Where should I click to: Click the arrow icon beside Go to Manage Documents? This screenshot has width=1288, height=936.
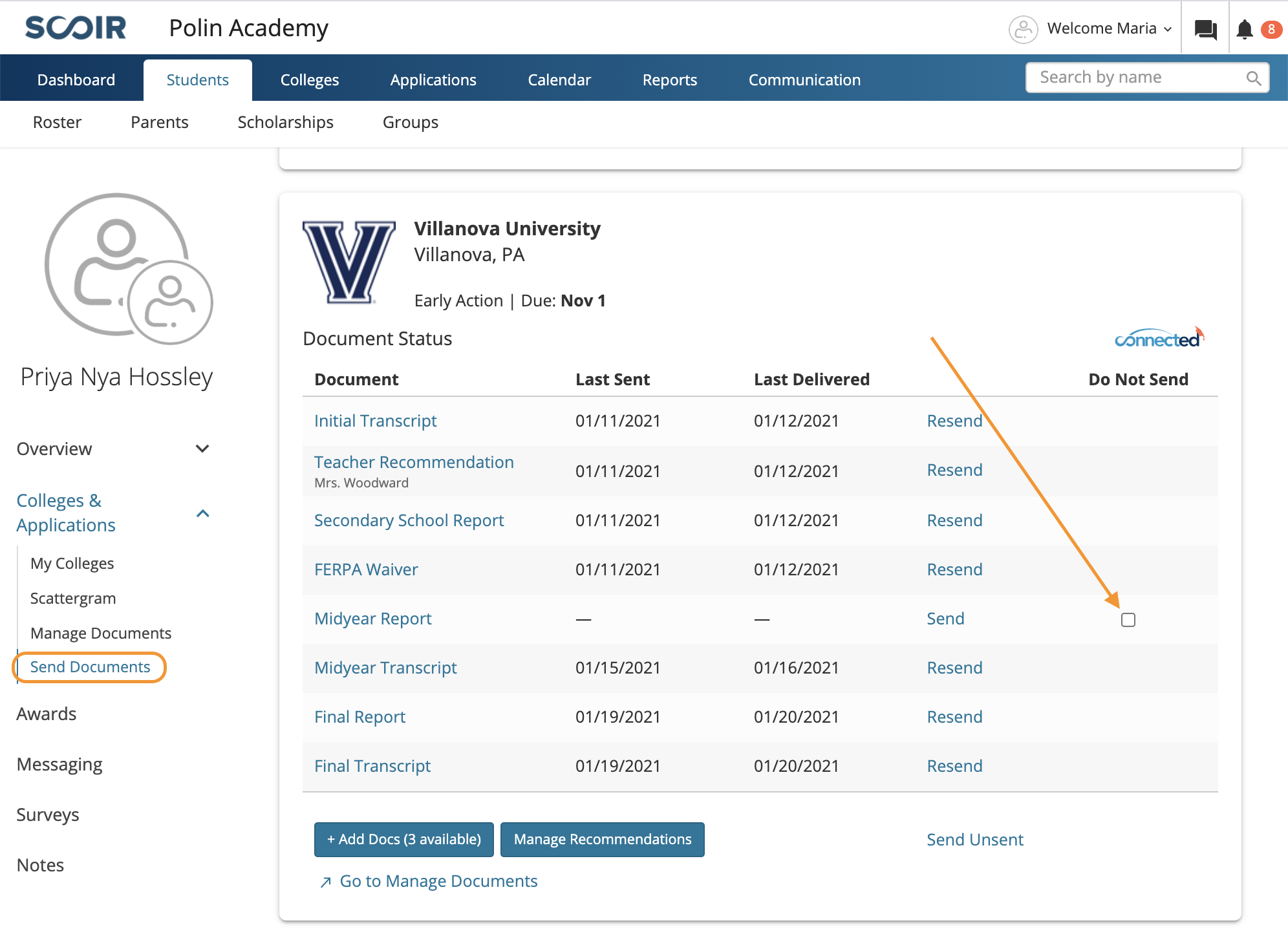[x=326, y=882]
